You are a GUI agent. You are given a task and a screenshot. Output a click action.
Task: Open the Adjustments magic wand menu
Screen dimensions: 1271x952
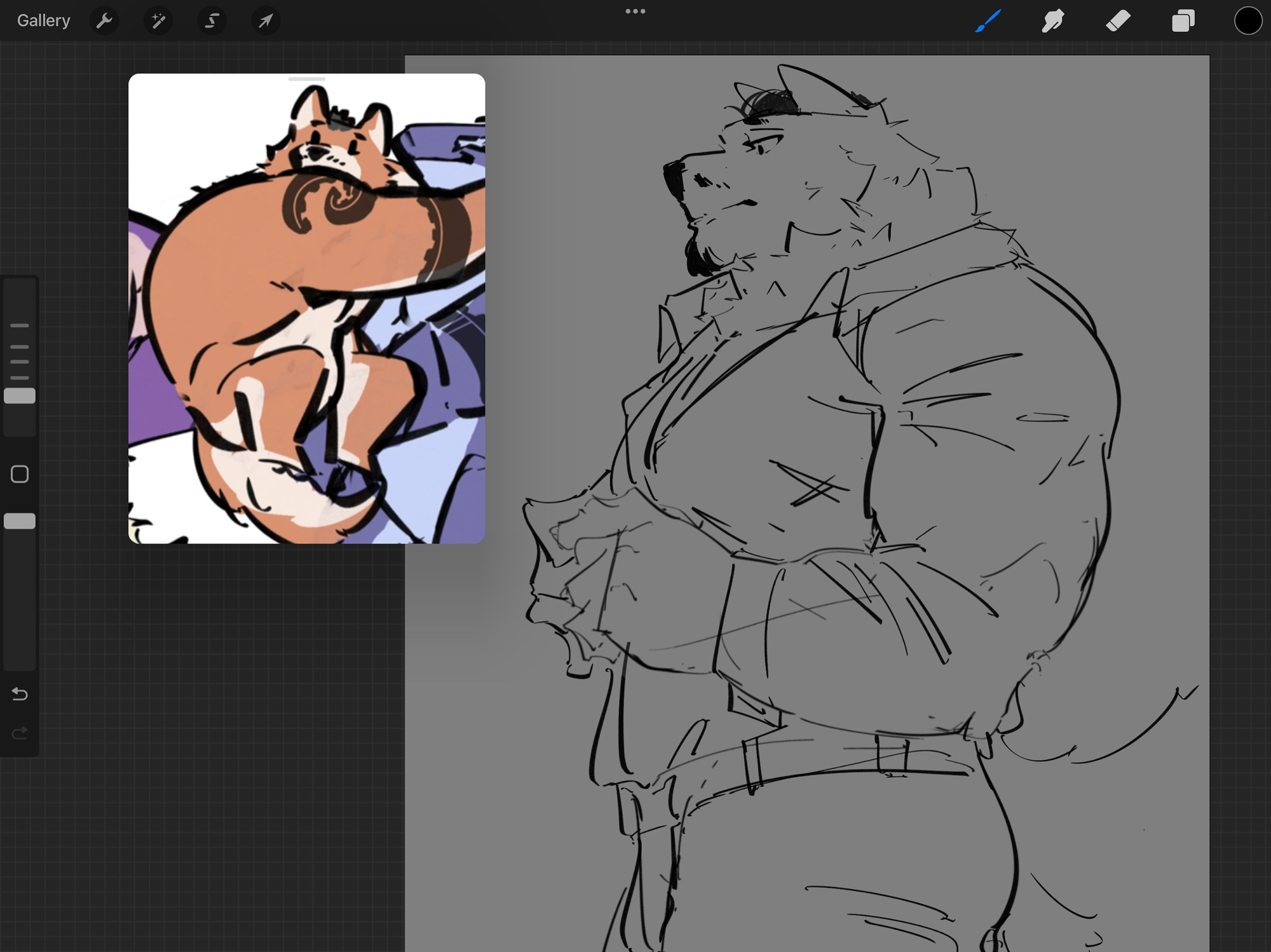(158, 21)
